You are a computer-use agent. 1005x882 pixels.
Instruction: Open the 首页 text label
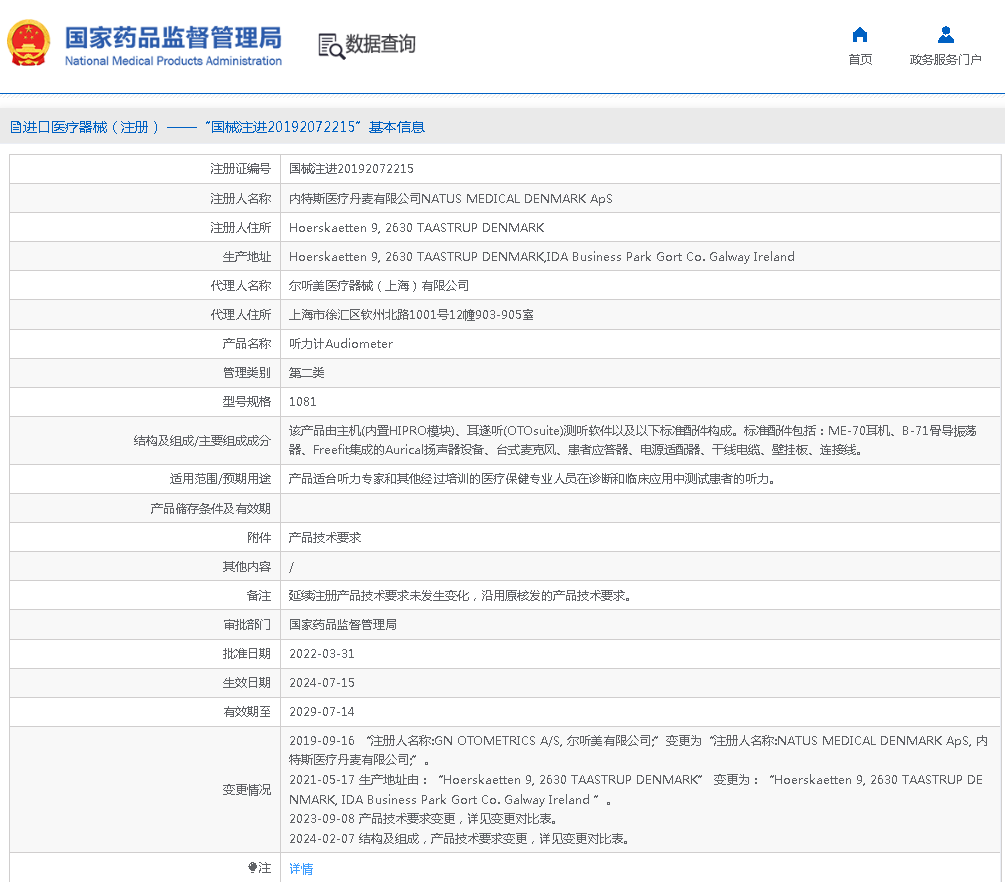point(860,60)
